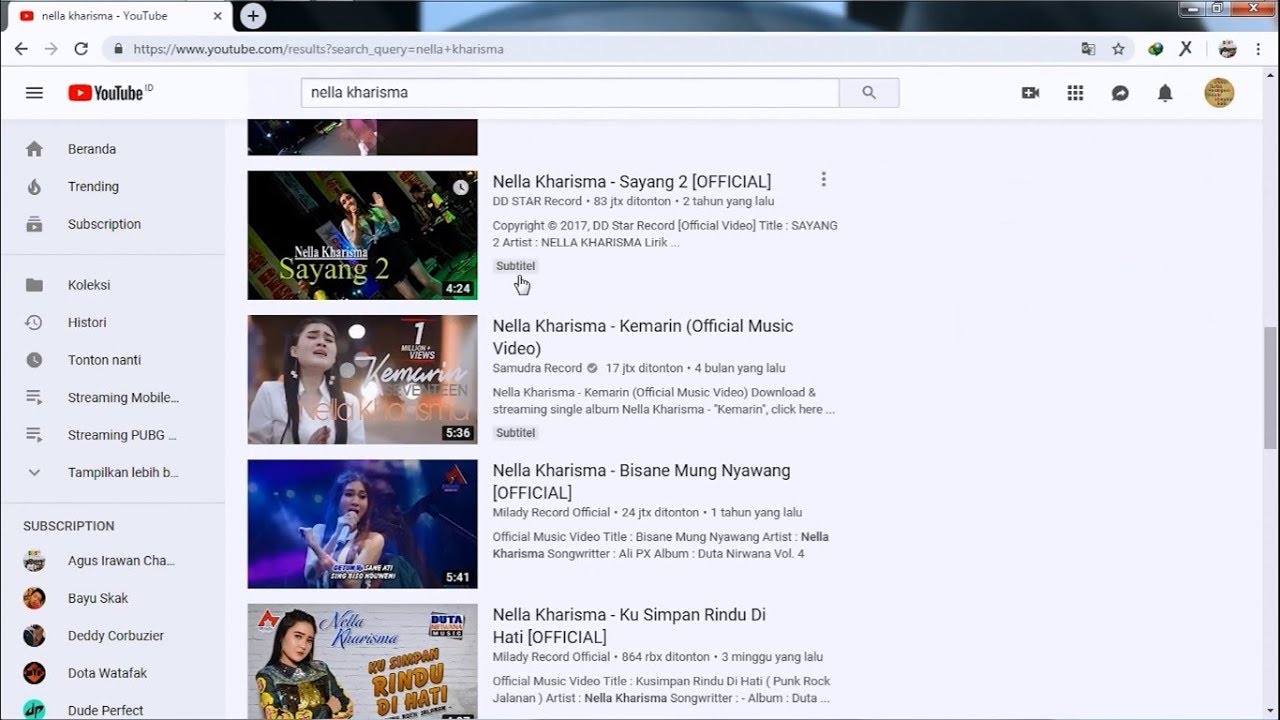The height and width of the screenshot is (720, 1280).
Task: Click the colorful extension icon beside the star
Action: click(1156, 49)
